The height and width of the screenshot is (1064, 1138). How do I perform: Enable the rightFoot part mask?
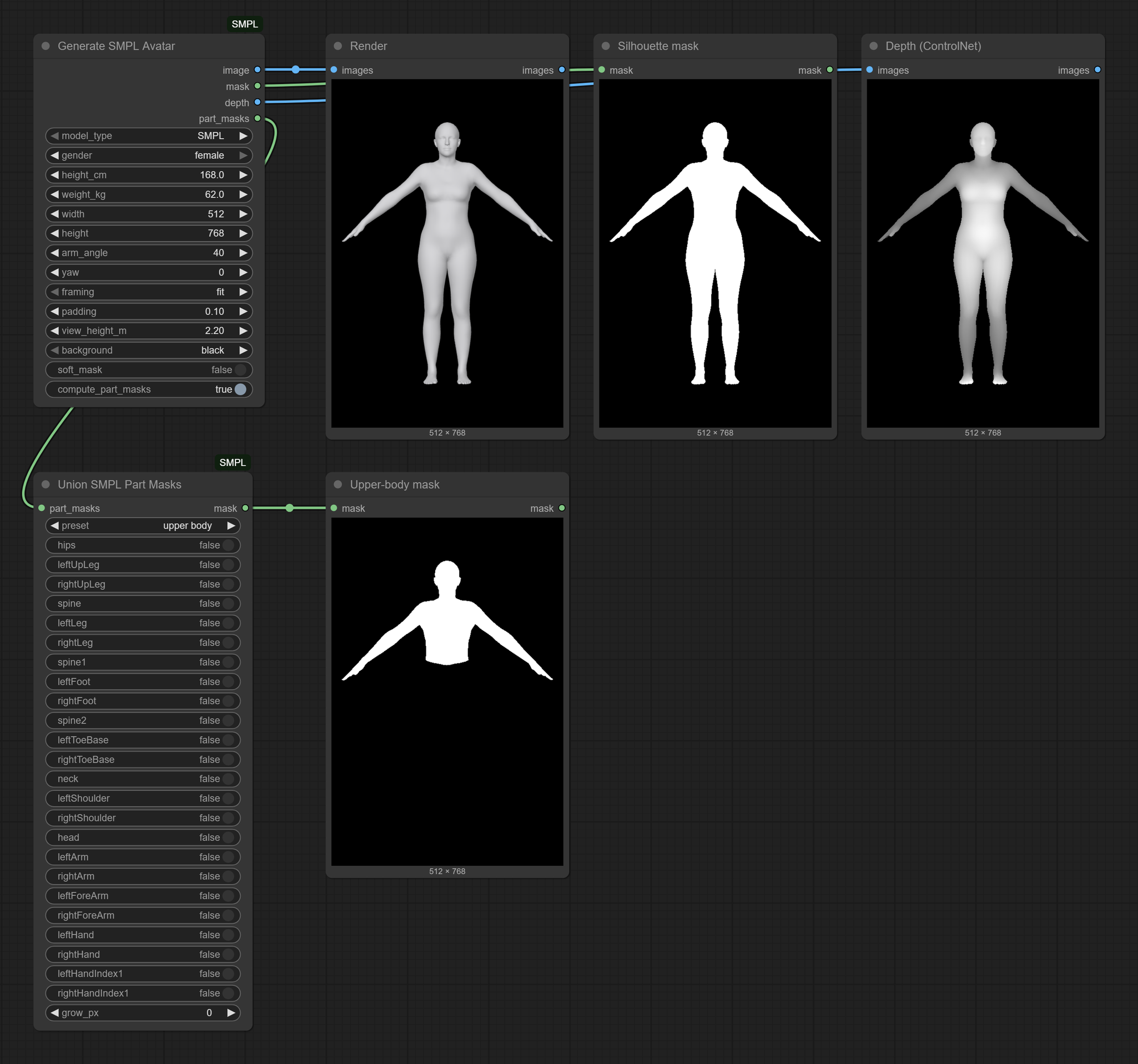point(143,701)
